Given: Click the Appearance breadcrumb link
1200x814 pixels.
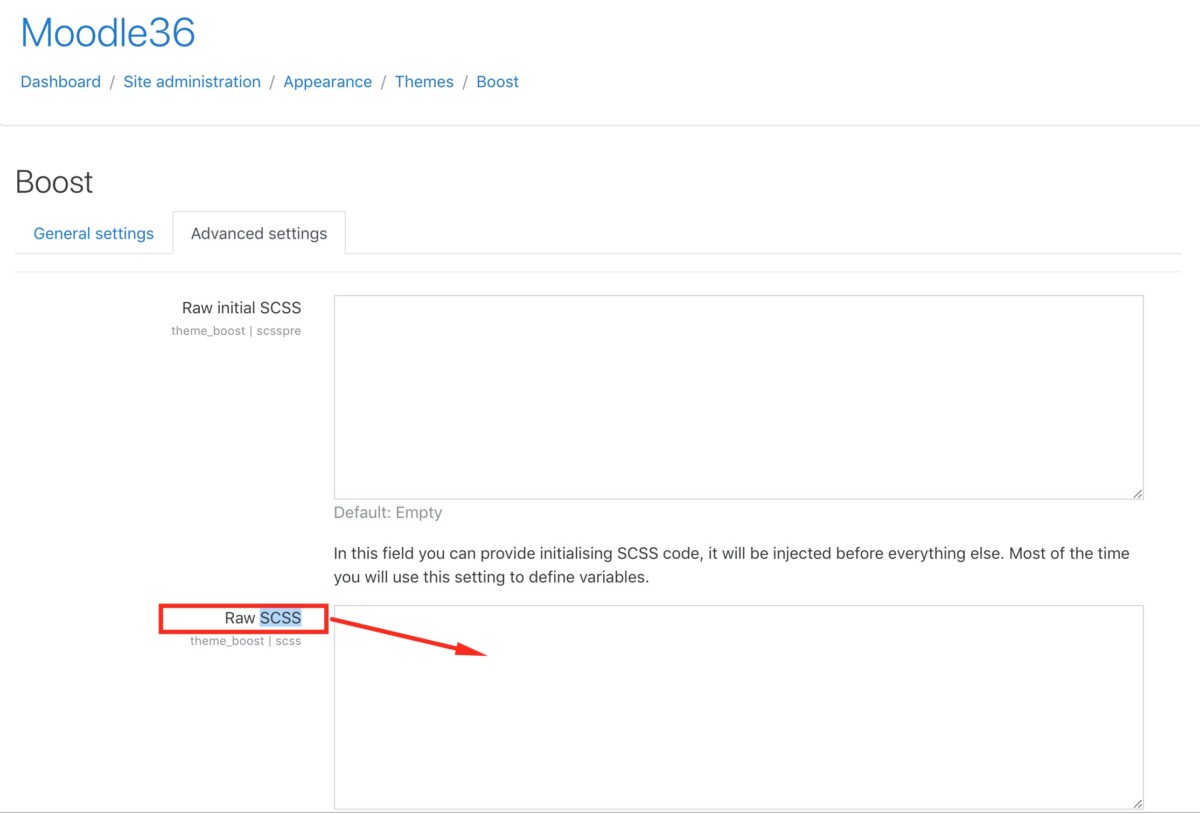Looking at the screenshot, I should pyautogui.click(x=327, y=82).
